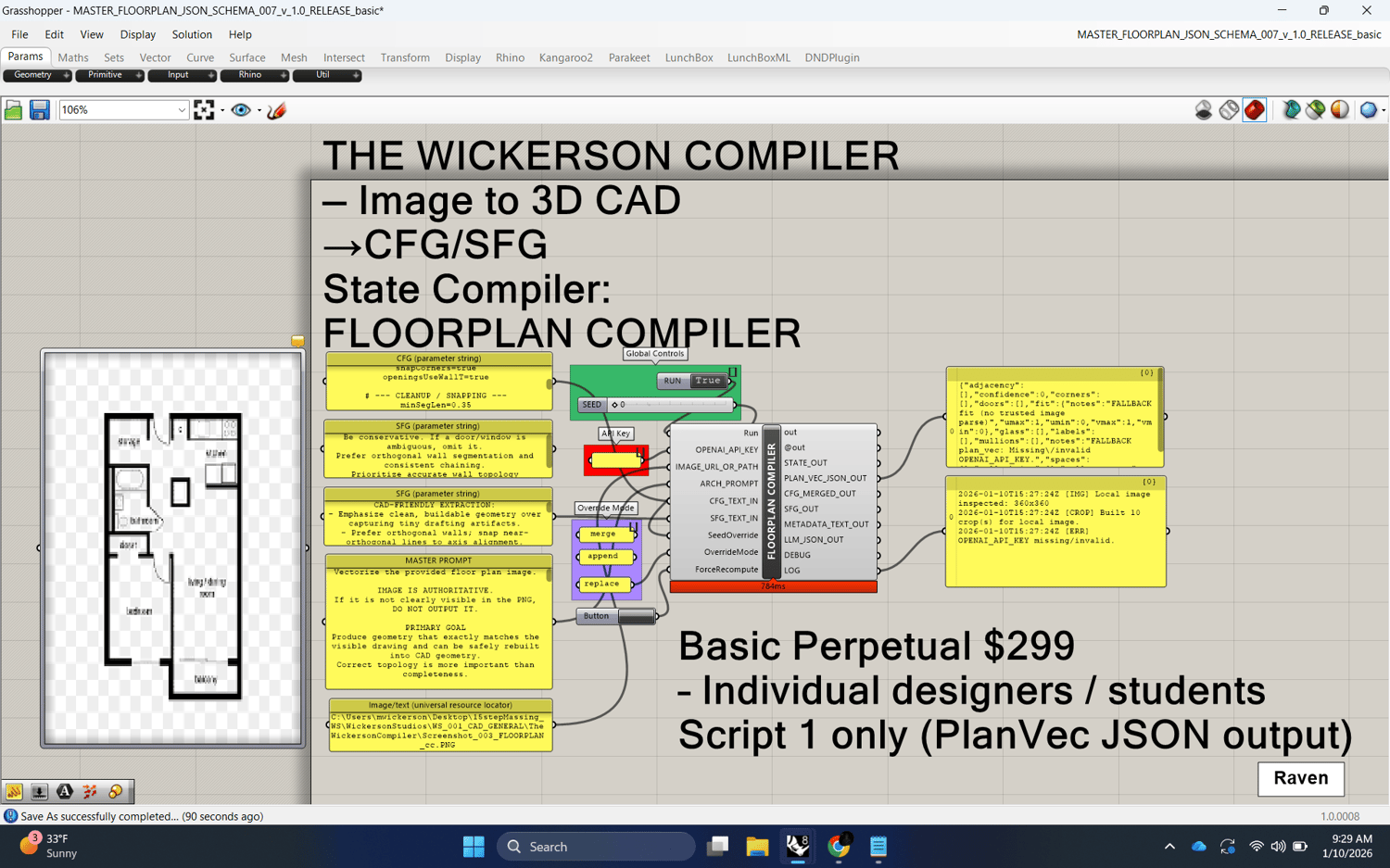Open the Display menu in the menu bar

137,34
